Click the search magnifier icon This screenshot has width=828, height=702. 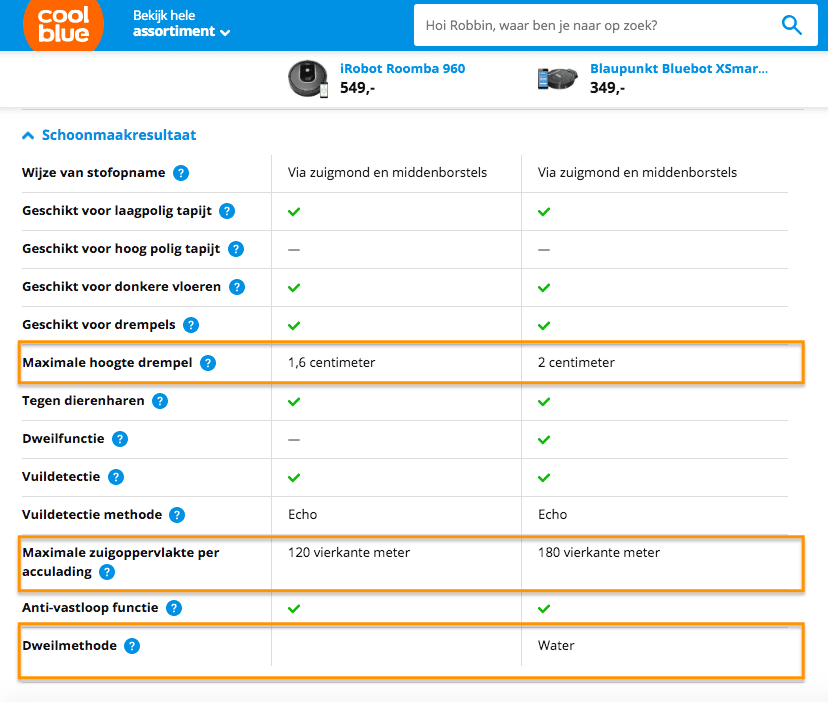(792, 25)
